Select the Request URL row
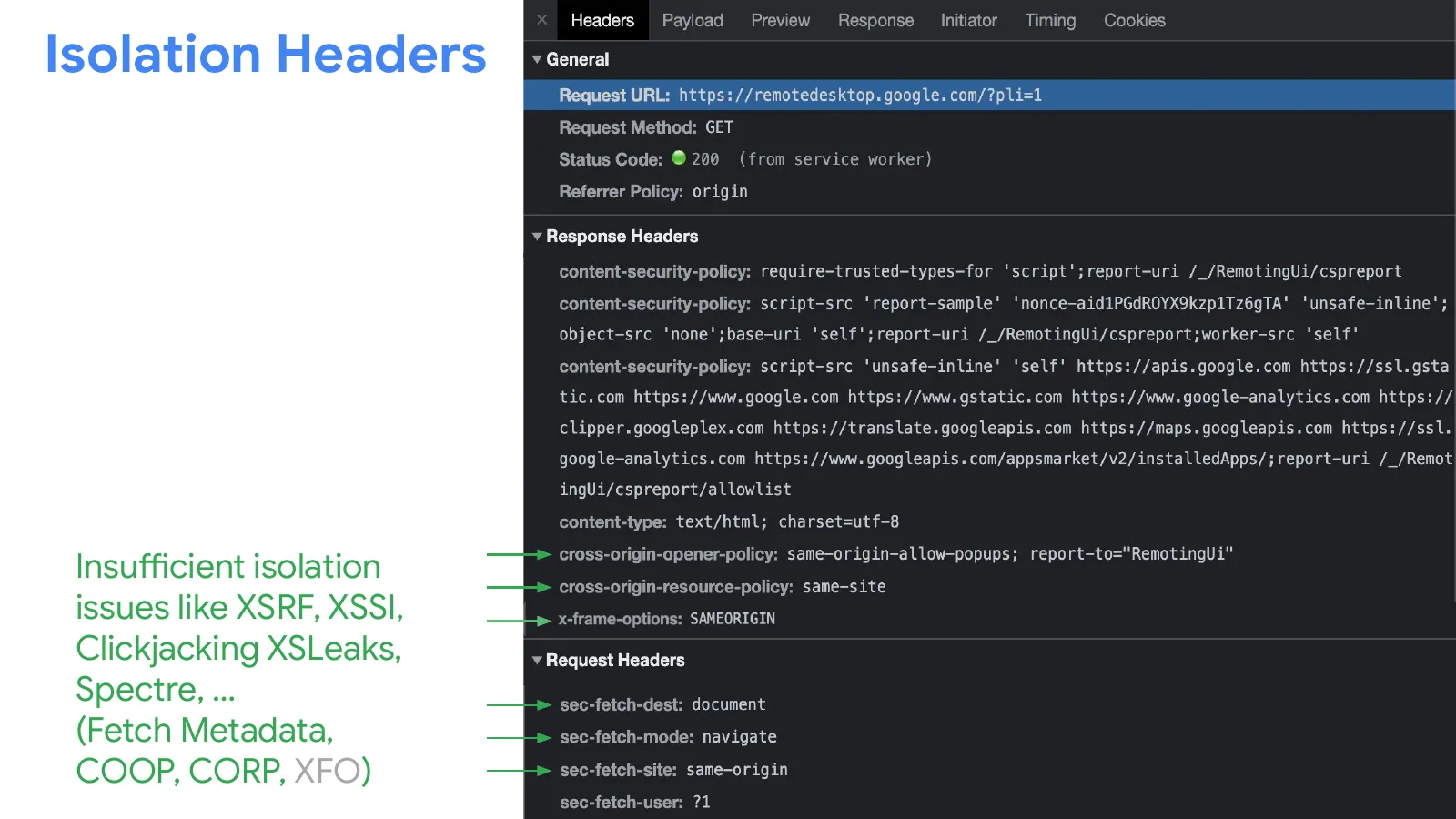1456x819 pixels. (x=990, y=96)
